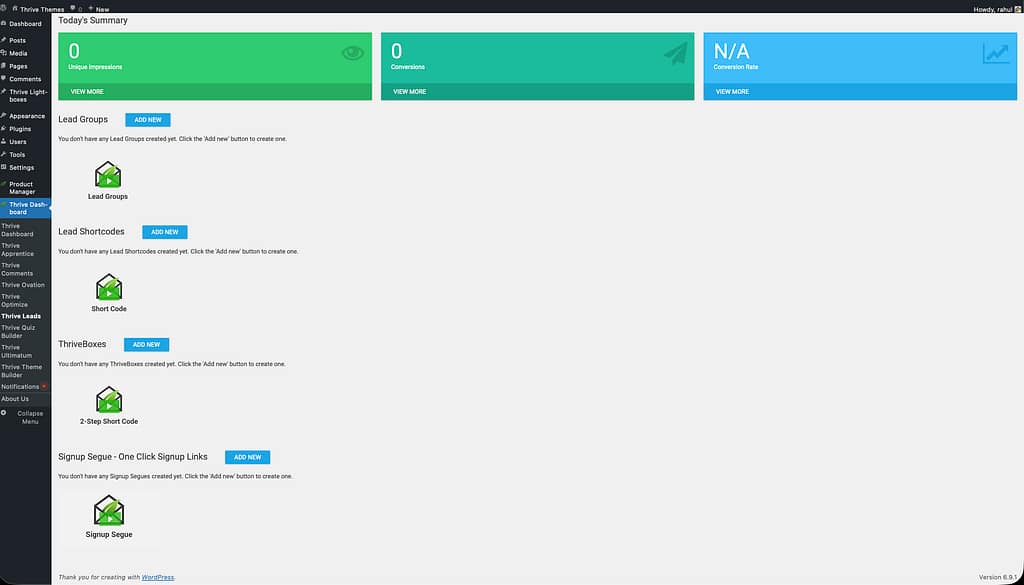Image resolution: width=1024 pixels, height=585 pixels.
Task: Follow the WordPress link in footer
Action: (156, 577)
